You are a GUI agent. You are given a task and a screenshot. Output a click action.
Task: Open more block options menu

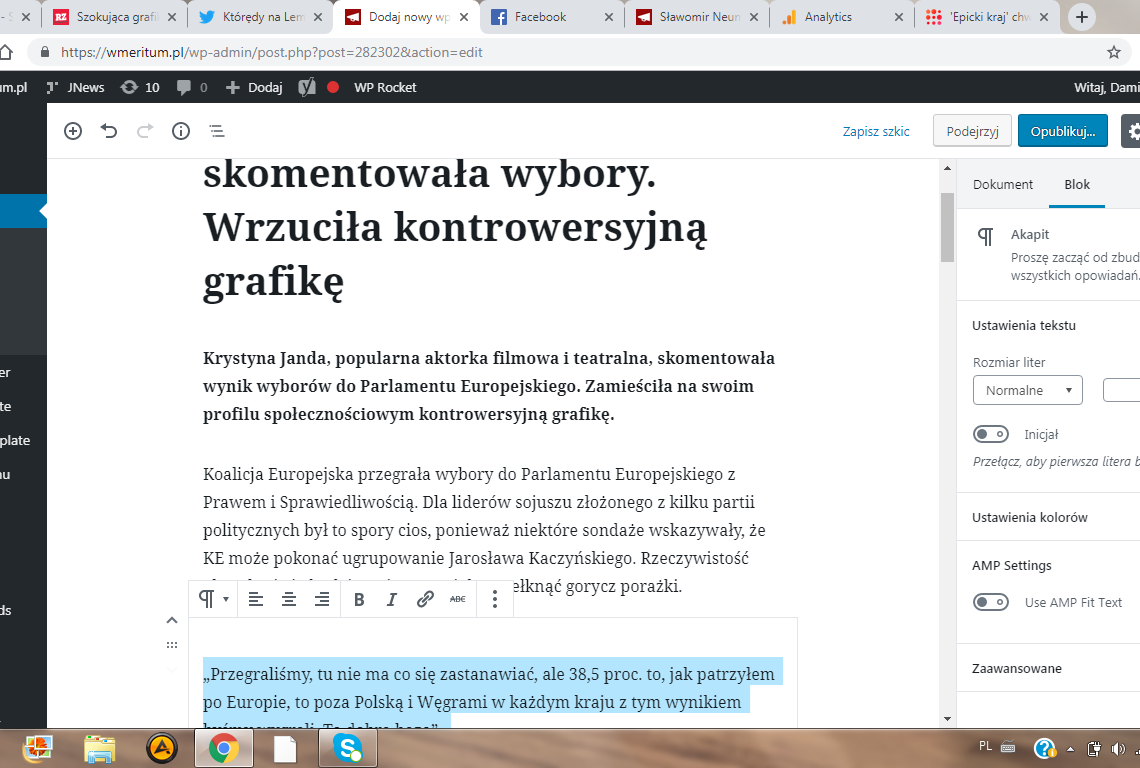point(495,599)
